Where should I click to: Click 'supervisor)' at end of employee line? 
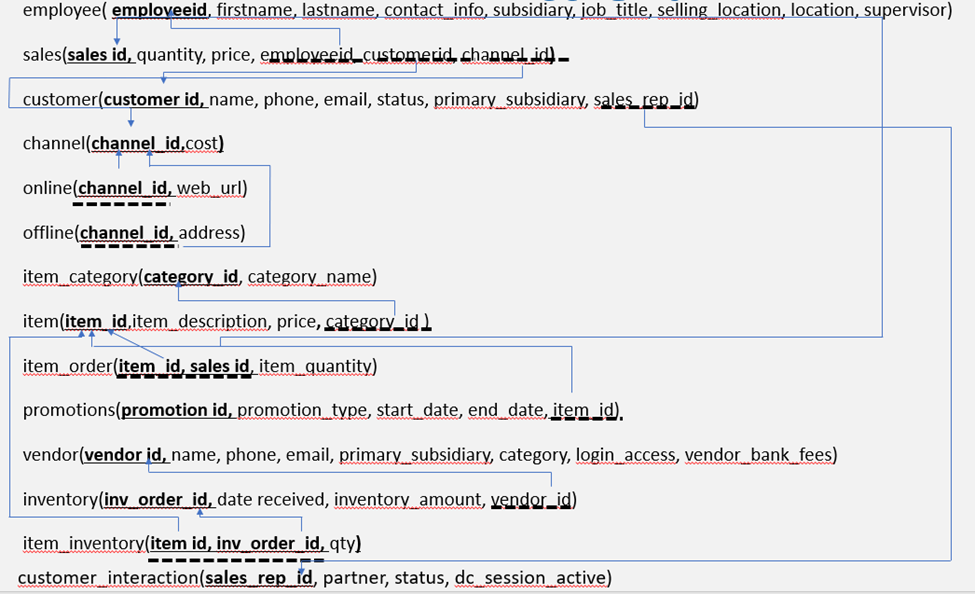(x=908, y=11)
